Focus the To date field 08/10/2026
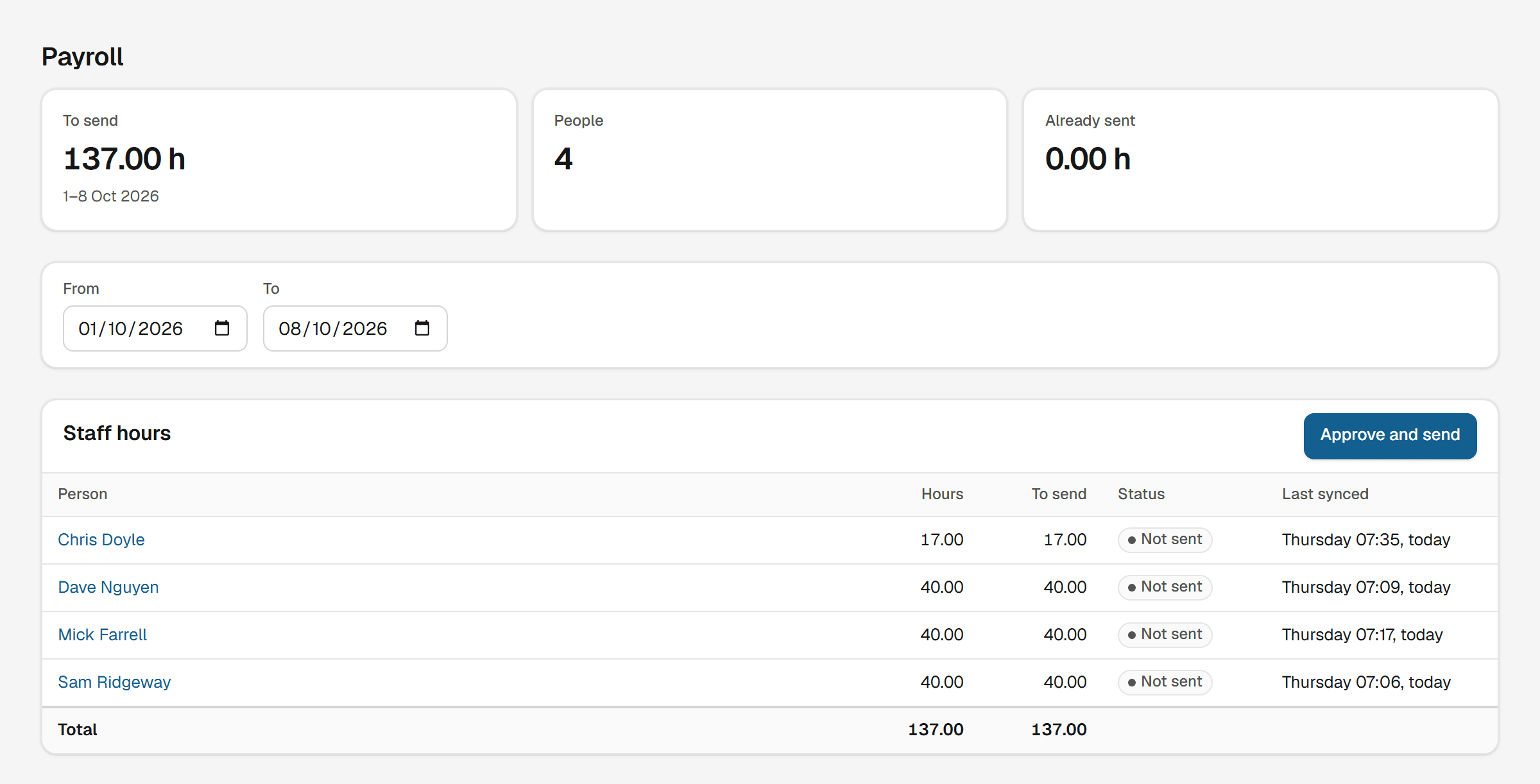The width and height of the screenshot is (1540, 784). [355, 328]
